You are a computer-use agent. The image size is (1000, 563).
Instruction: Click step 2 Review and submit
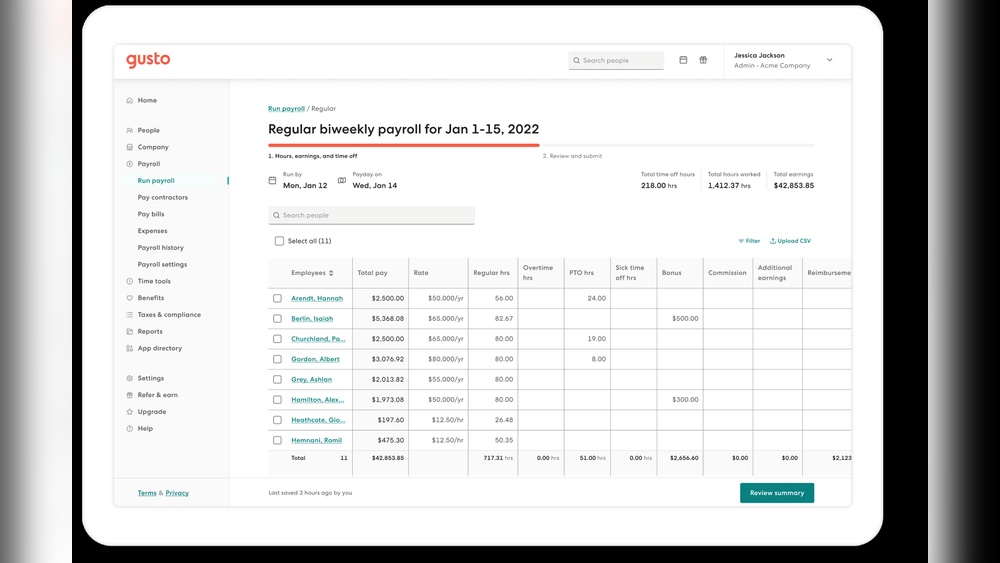click(x=572, y=156)
